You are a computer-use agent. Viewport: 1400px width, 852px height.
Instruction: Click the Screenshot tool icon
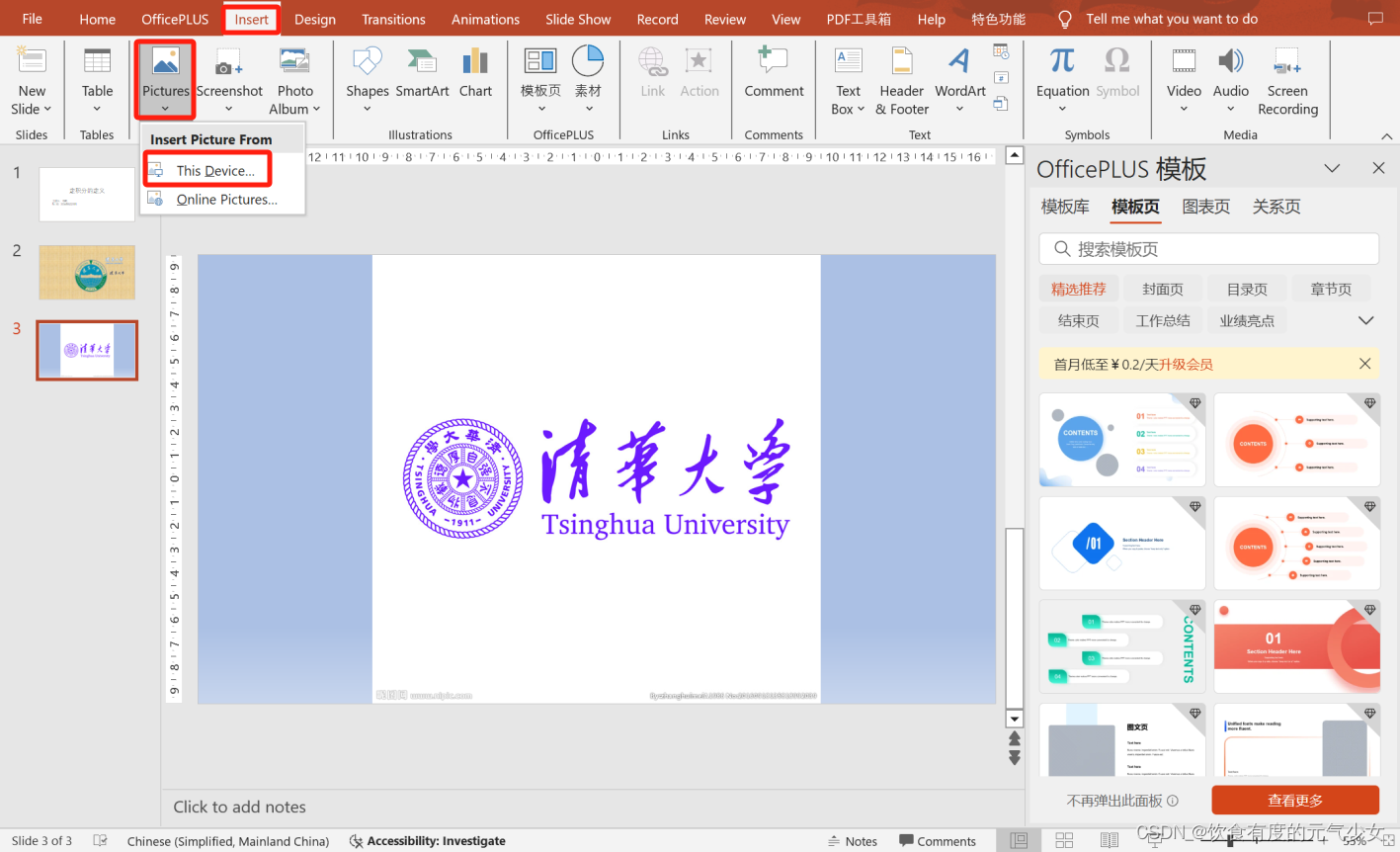228,62
